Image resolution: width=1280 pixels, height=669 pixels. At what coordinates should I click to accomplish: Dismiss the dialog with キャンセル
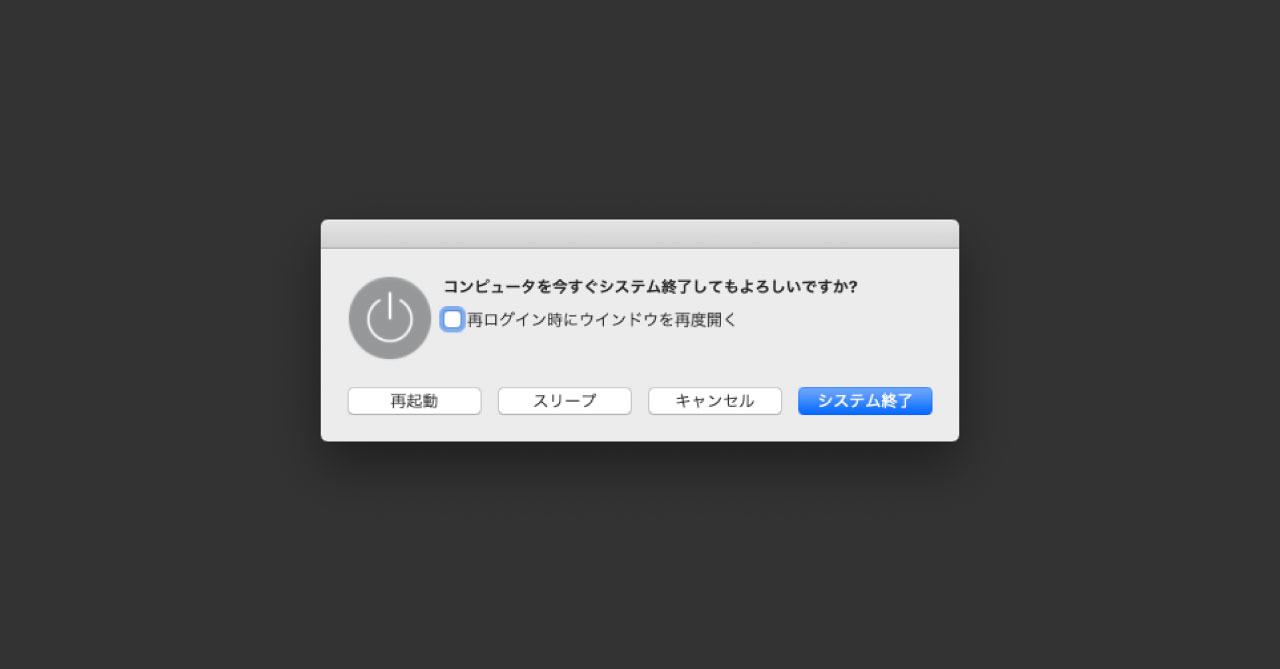715,401
